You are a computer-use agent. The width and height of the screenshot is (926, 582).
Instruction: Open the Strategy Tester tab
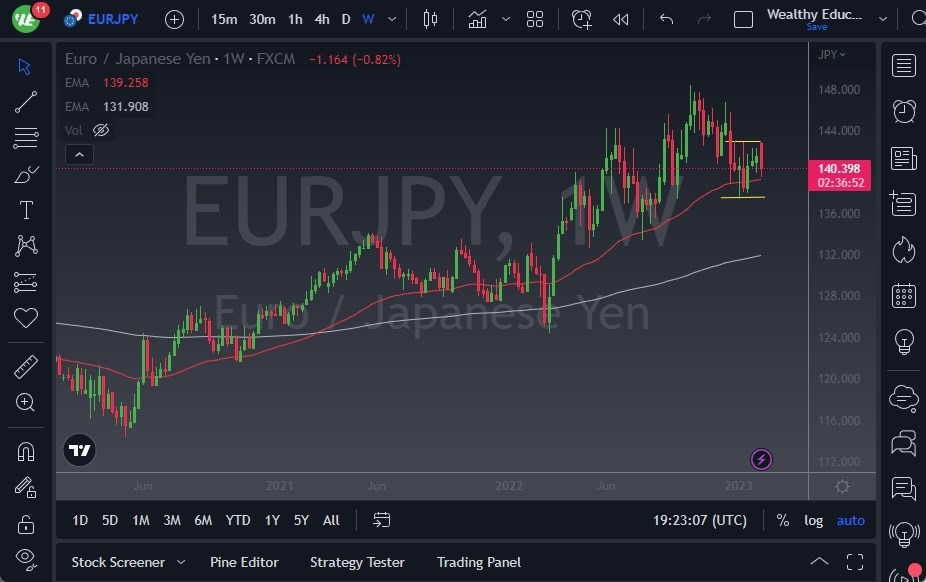[357, 562]
